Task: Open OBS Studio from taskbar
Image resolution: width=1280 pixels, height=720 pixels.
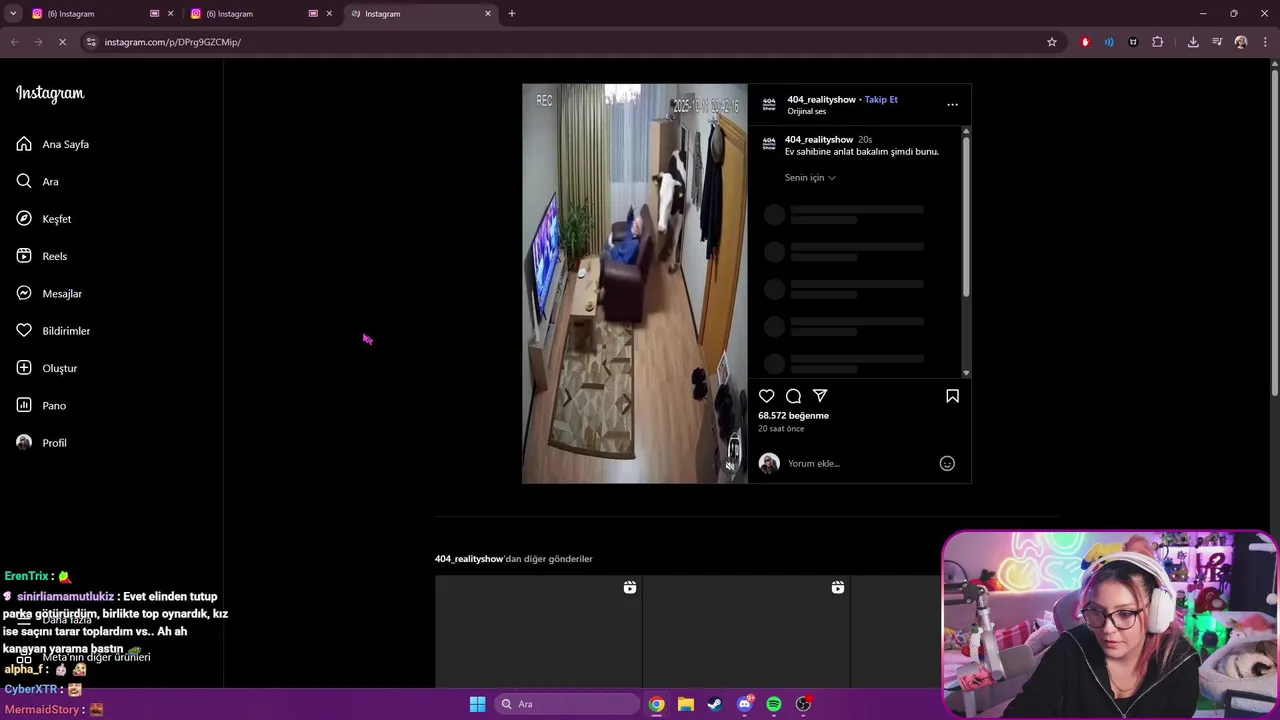Action: 803,704
